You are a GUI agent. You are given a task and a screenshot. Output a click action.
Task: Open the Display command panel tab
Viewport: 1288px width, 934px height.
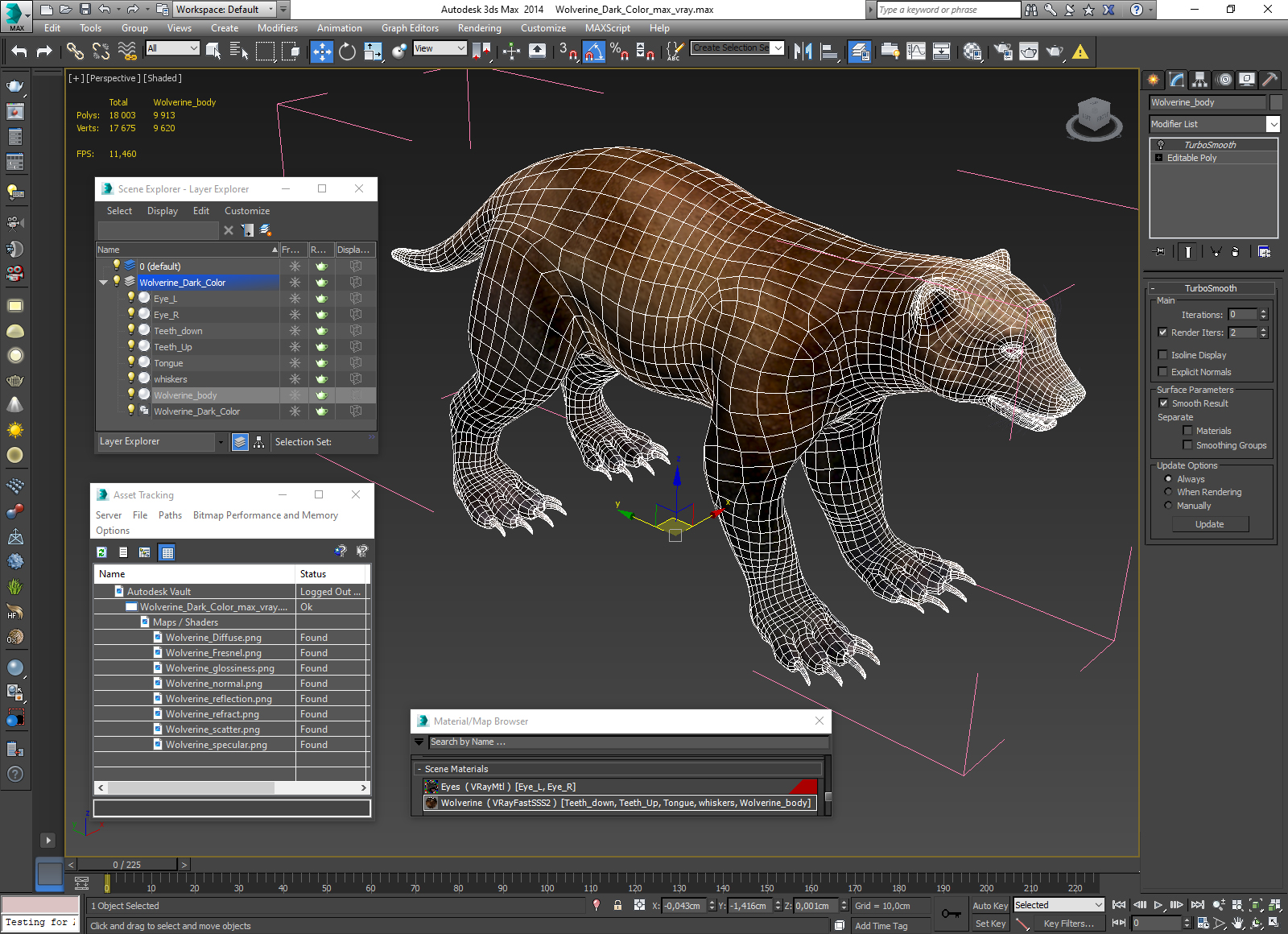click(x=1247, y=79)
